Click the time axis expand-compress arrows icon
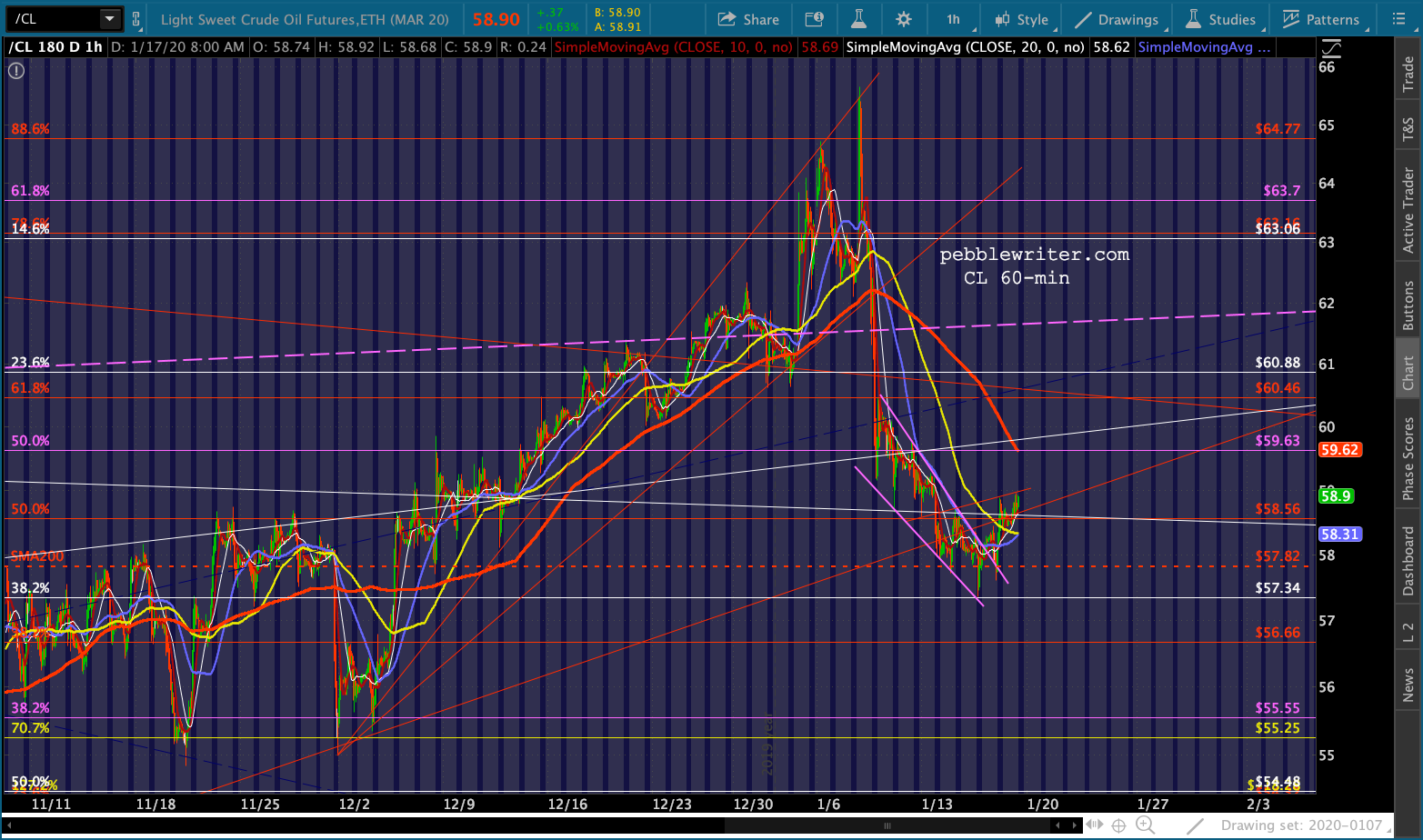Image resolution: width=1423 pixels, height=840 pixels. tap(1094, 825)
